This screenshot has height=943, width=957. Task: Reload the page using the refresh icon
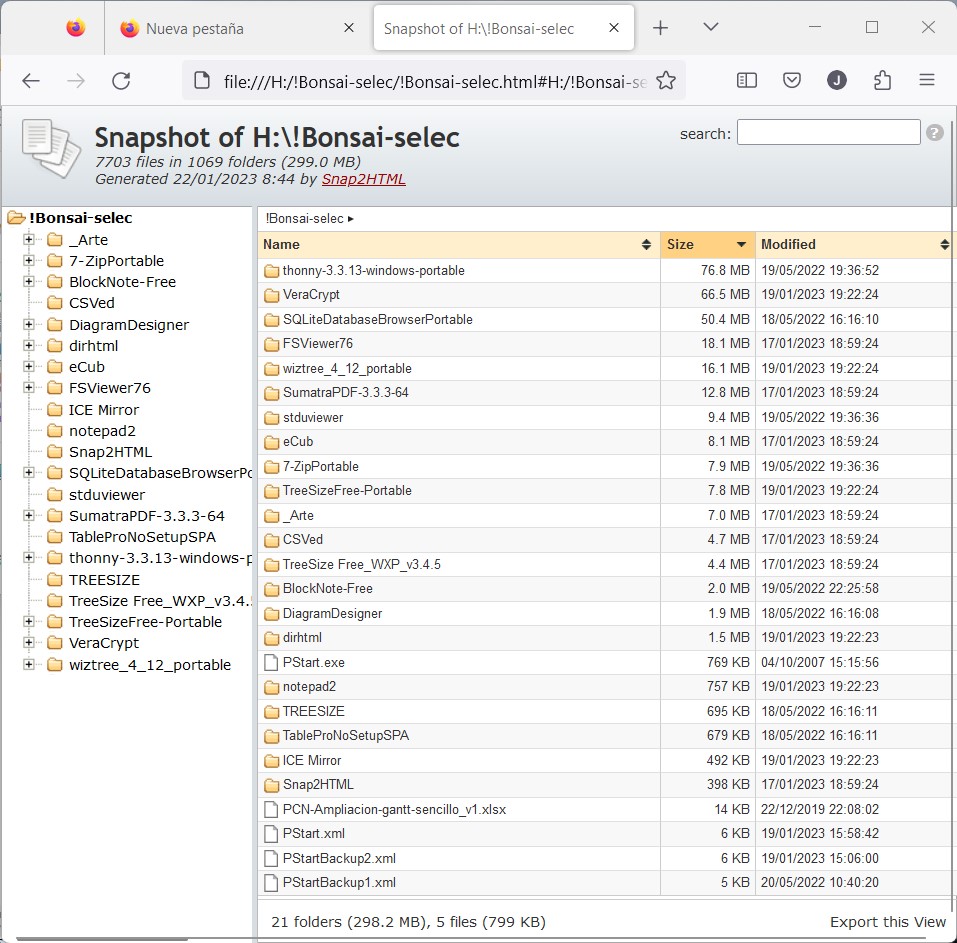click(121, 81)
